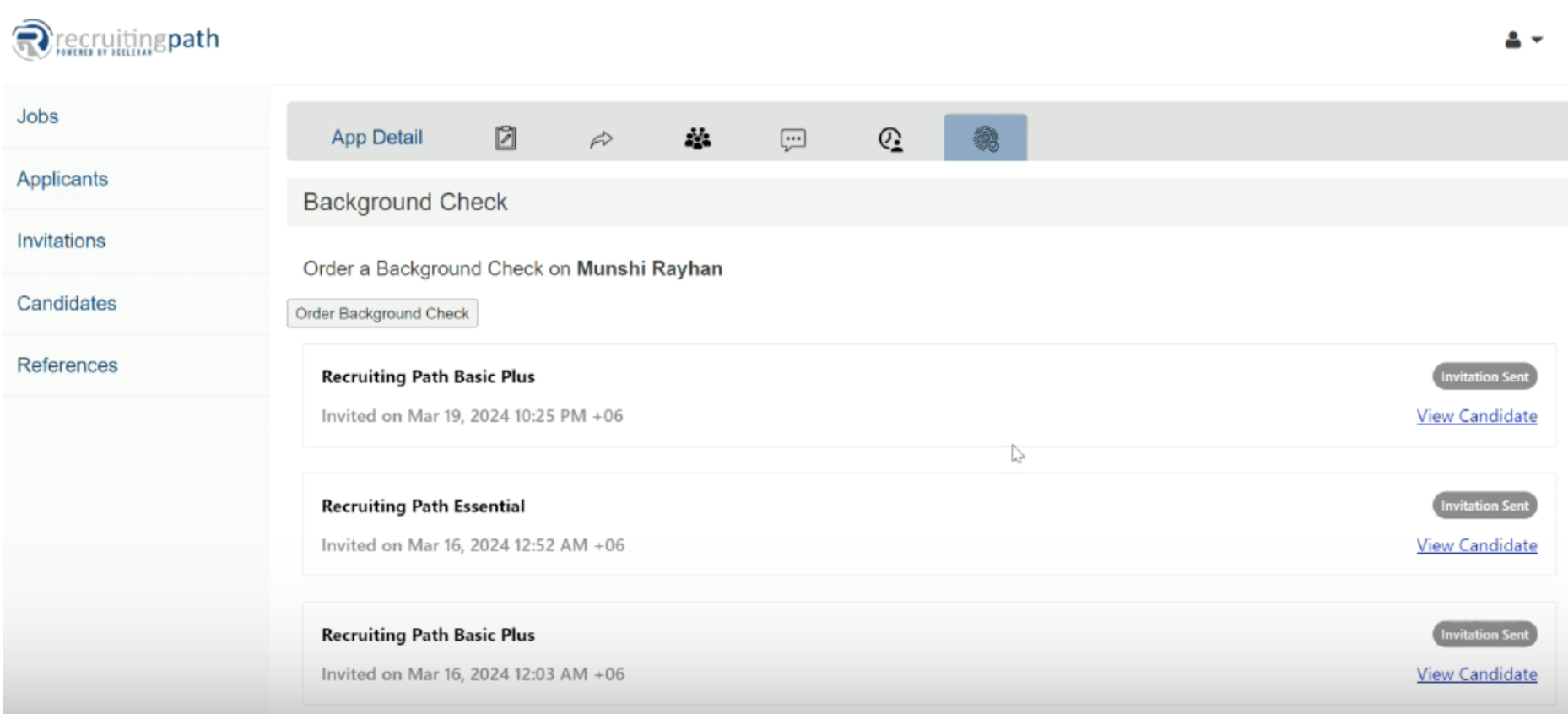The width and height of the screenshot is (1568, 714).
Task: Click Recruiting Path Basic Plus title dated Mar 19
Action: tap(428, 376)
